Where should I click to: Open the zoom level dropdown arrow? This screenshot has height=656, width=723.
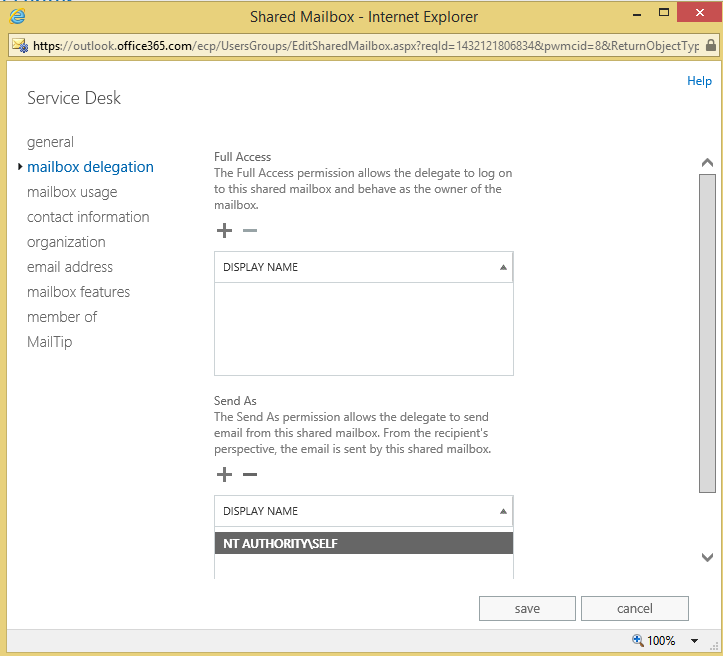click(x=694, y=641)
